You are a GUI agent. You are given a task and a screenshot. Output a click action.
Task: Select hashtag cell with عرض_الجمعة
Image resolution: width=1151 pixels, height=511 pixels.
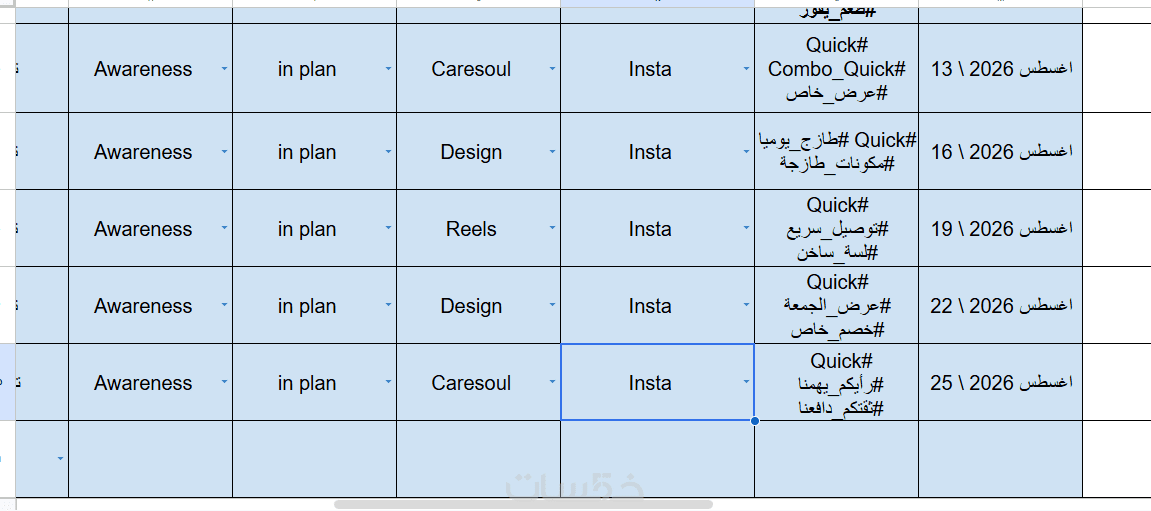point(836,305)
